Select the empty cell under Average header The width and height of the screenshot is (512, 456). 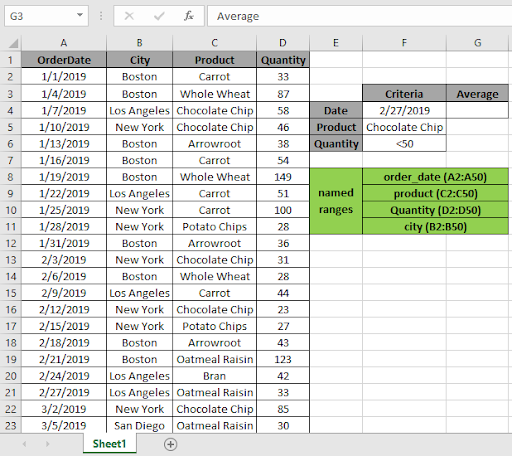point(477,110)
